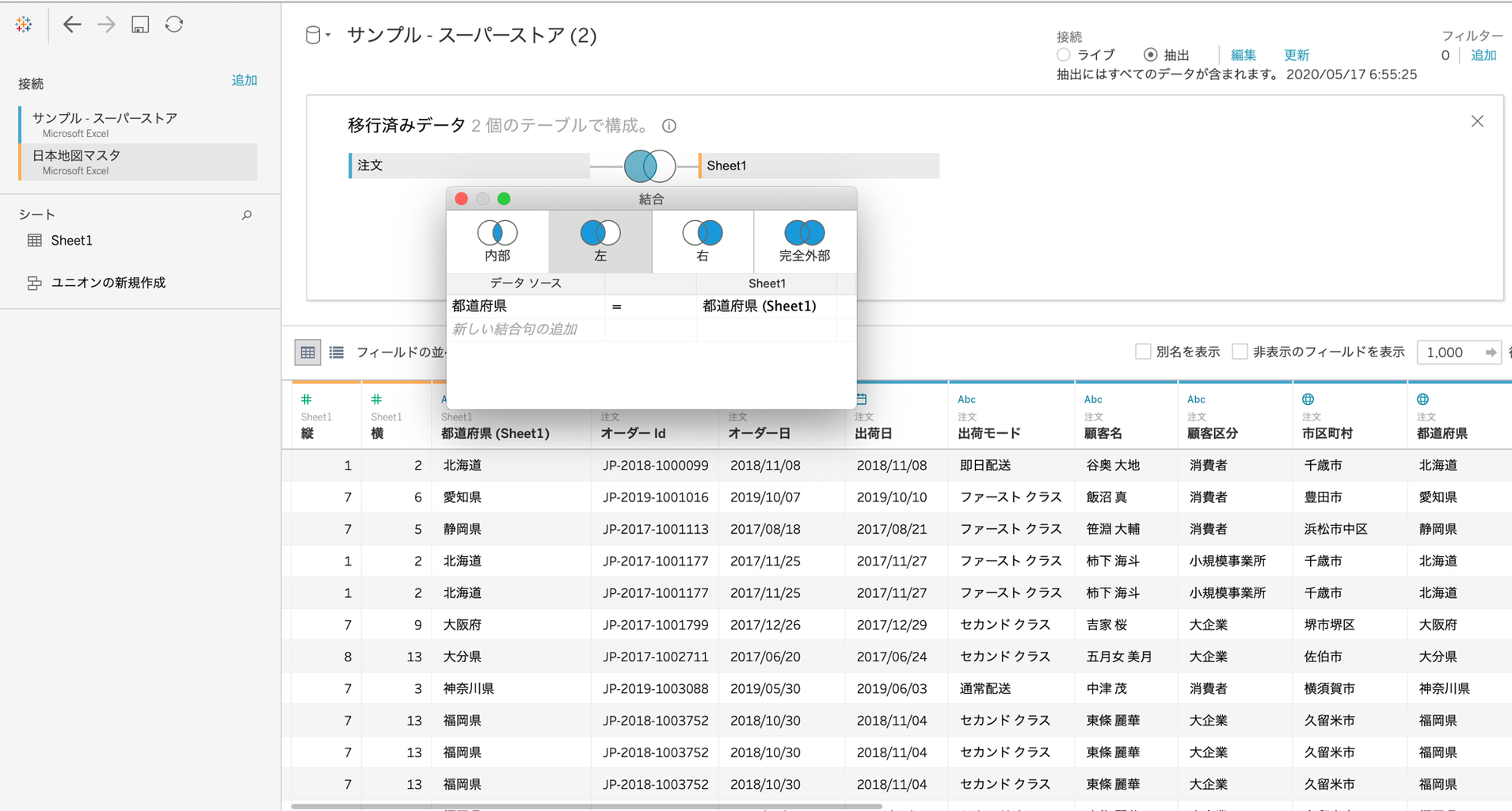The image size is (1512, 811).
Task: Click the globe icon of the 注文 都道府県 column
Action: pos(1423,399)
